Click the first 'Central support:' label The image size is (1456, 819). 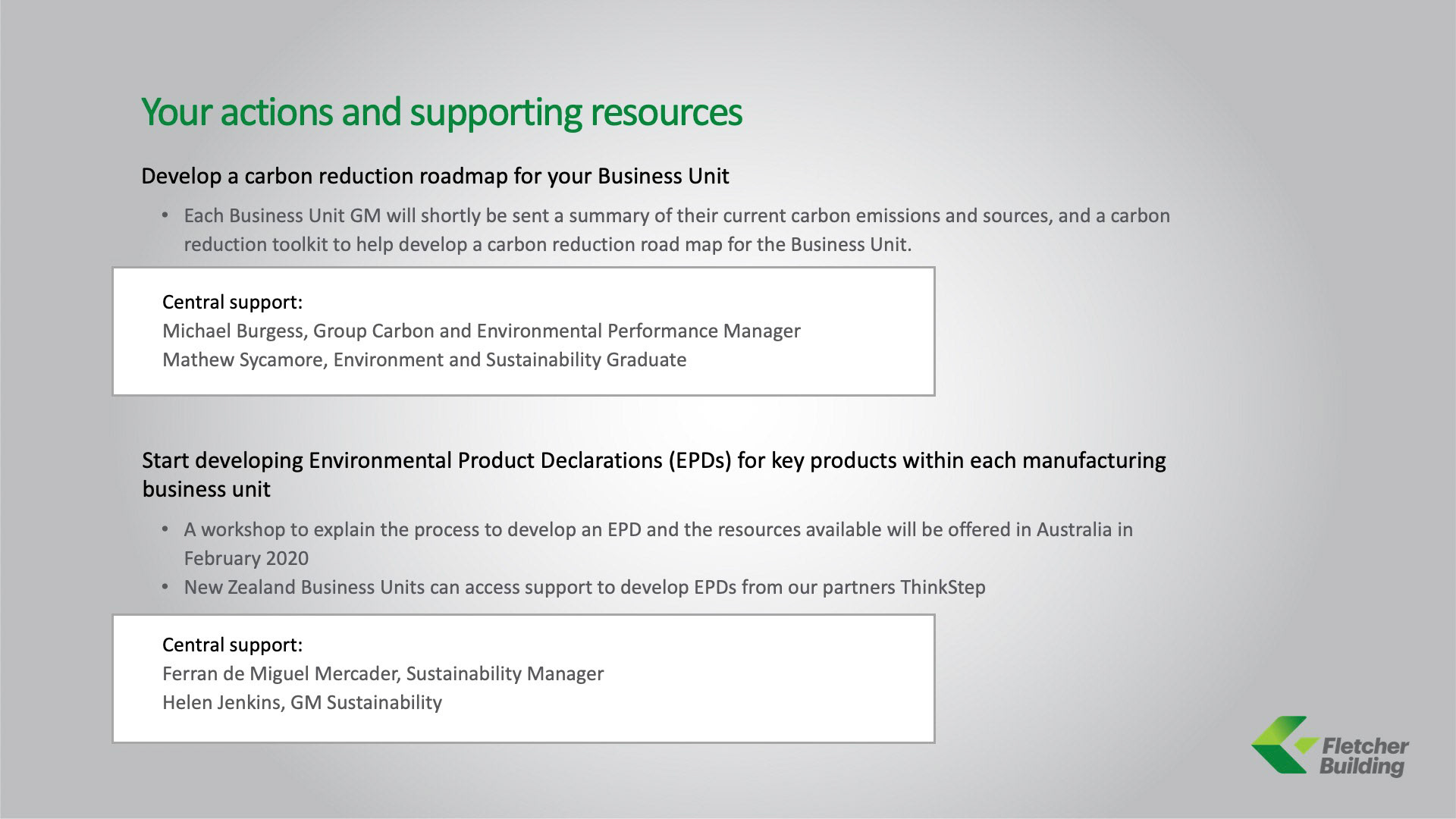(x=232, y=303)
